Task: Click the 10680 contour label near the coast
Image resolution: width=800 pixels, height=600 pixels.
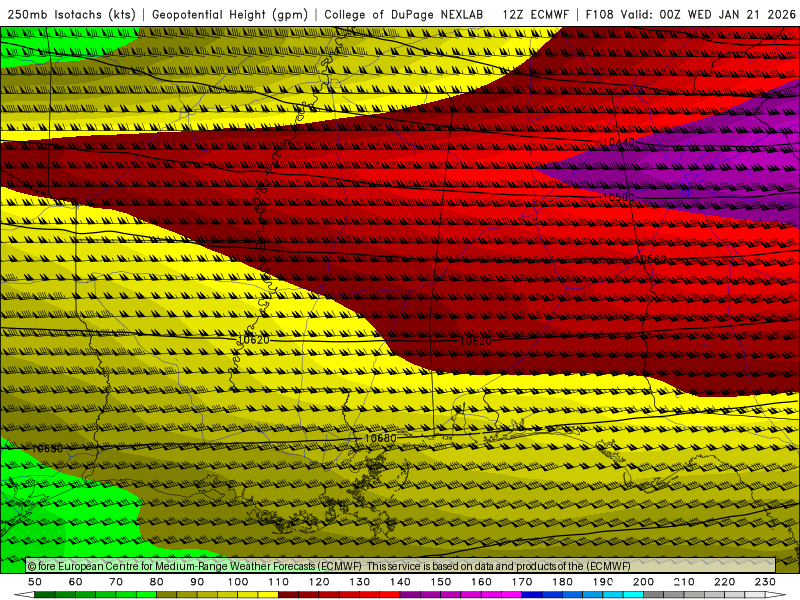Action: [x=380, y=438]
